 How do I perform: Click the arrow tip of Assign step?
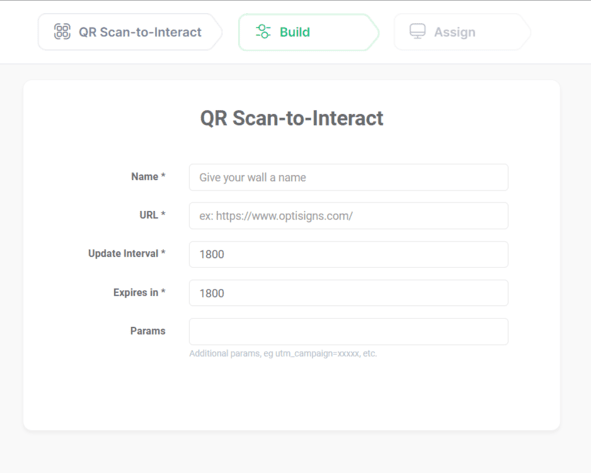[x=526, y=32]
